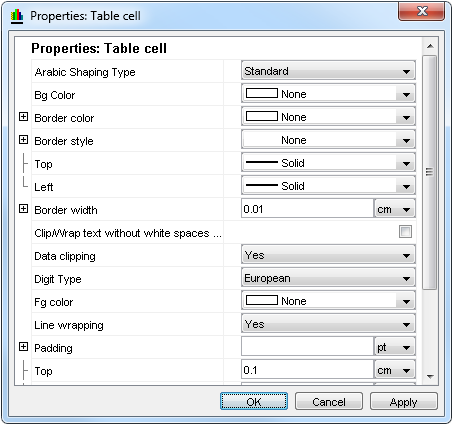453x425 pixels.
Task: Expand the Padding property group
Action: (x=23, y=347)
